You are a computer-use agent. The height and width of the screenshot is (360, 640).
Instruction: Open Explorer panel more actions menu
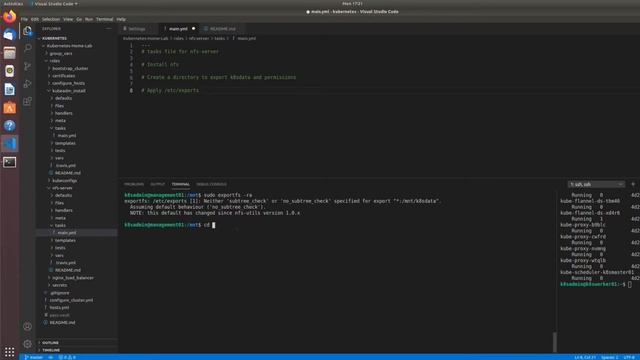coord(108,29)
